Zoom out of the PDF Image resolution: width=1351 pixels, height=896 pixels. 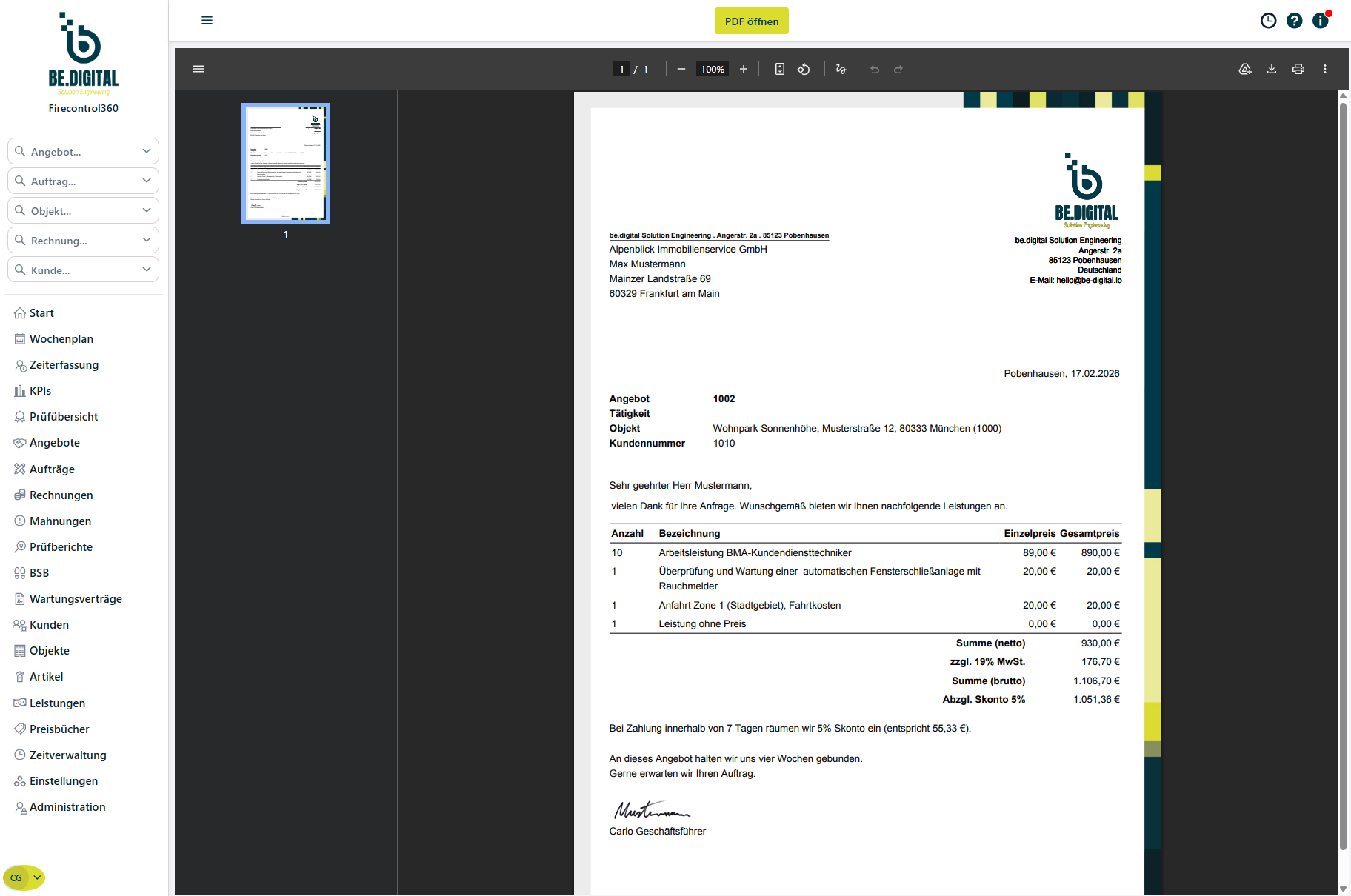tap(681, 69)
